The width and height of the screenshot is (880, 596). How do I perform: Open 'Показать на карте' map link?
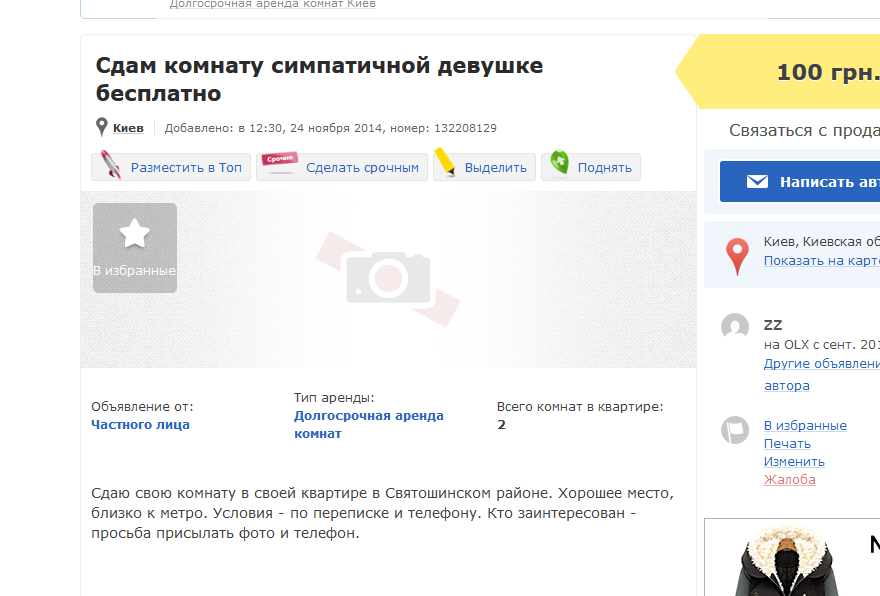coord(821,260)
